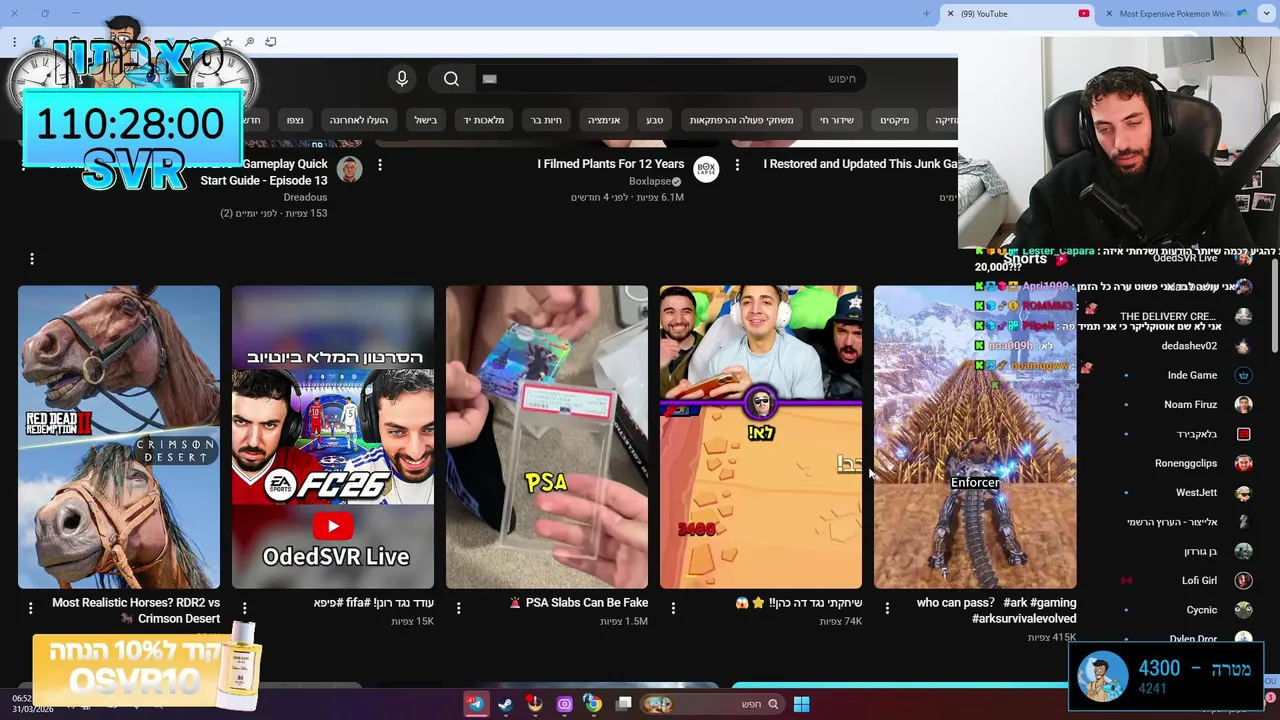
Task: Open Telegram from the taskbar
Action: [x=475, y=704]
